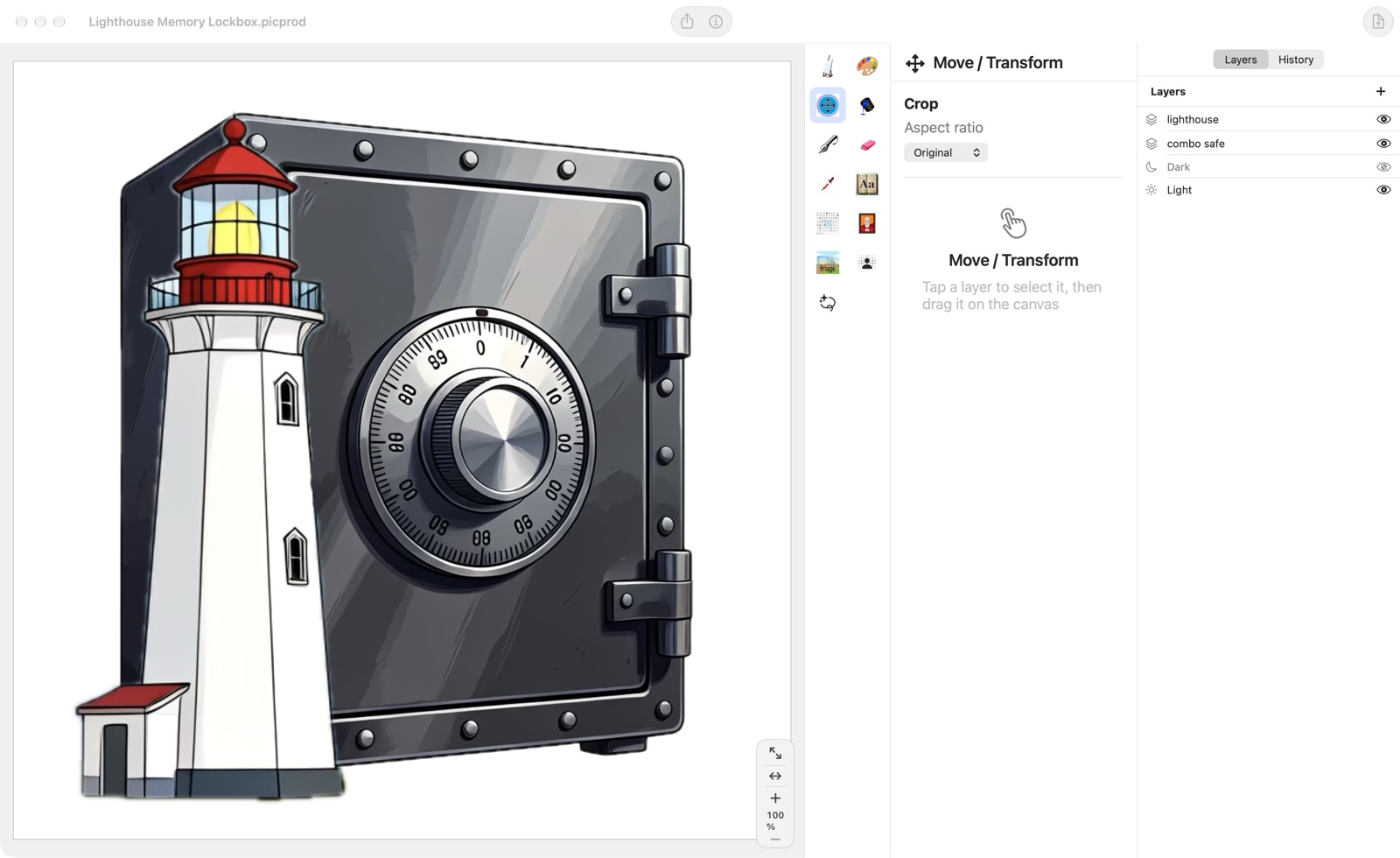
Task: Hide the lighthouse layer
Action: point(1383,119)
